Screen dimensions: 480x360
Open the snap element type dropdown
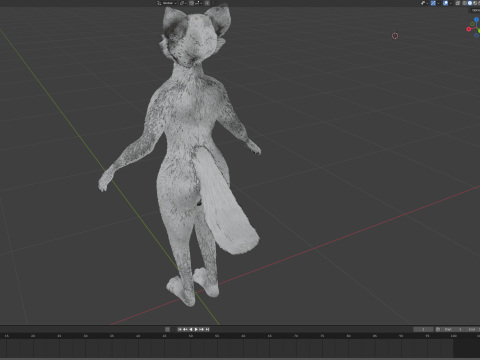(x=199, y=3)
